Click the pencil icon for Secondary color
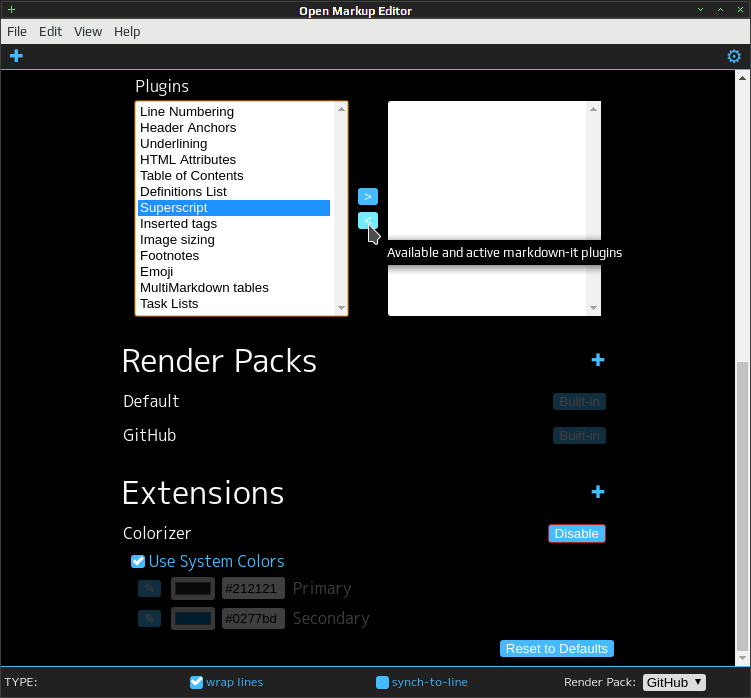 pyautogui.click(x=149, y=618)
